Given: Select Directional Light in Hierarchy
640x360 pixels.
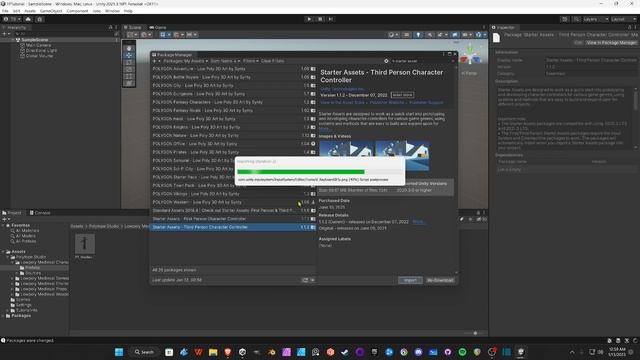Looking at the screenshot, I should tap(41, 51).
